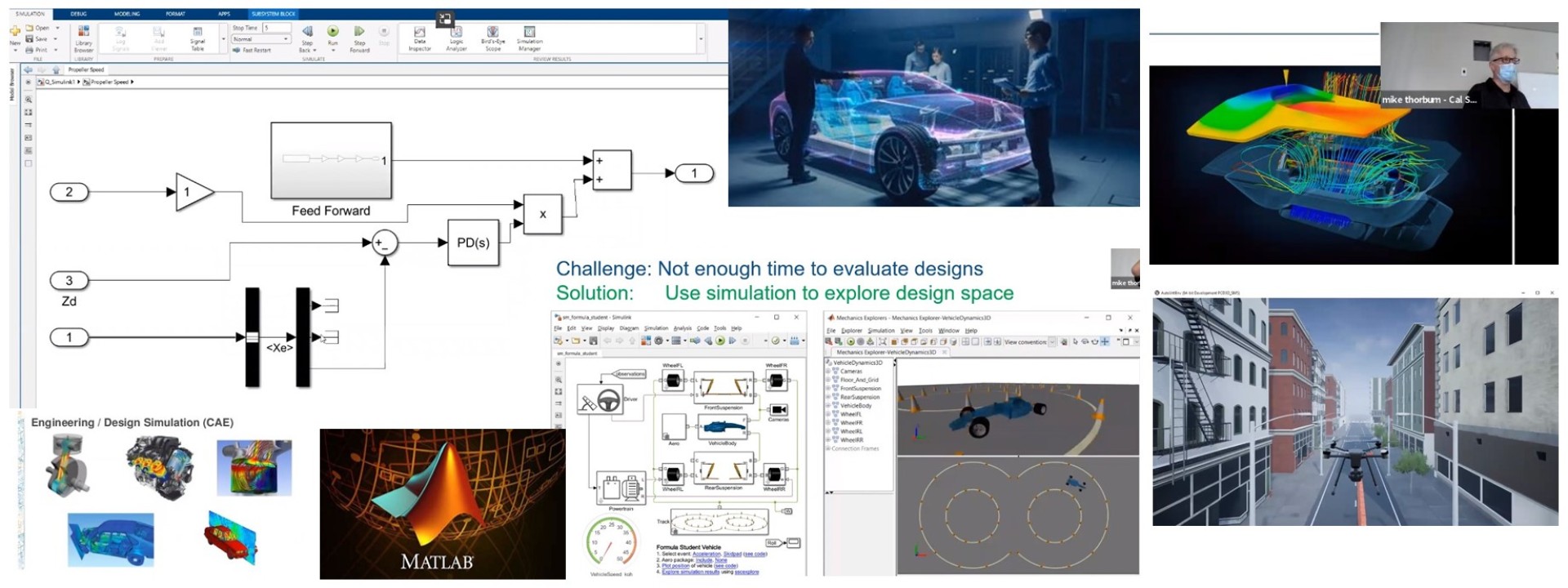The image size is (1568, 588).
Task: Expand the RearSuspension tree node
Action: pyautogui.click(x=828, y=397)
